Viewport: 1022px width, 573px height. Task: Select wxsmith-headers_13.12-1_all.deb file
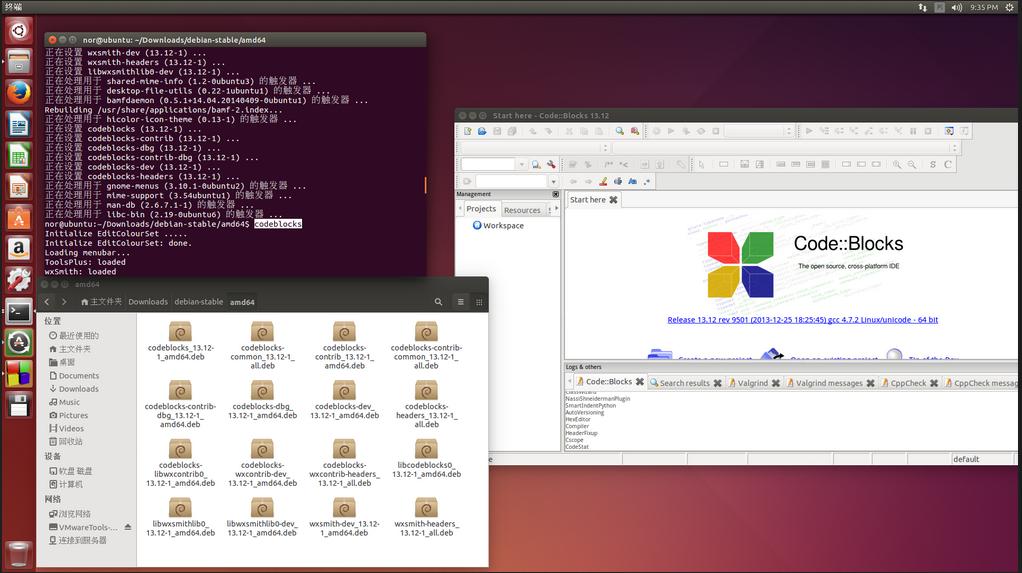(426, 517)
